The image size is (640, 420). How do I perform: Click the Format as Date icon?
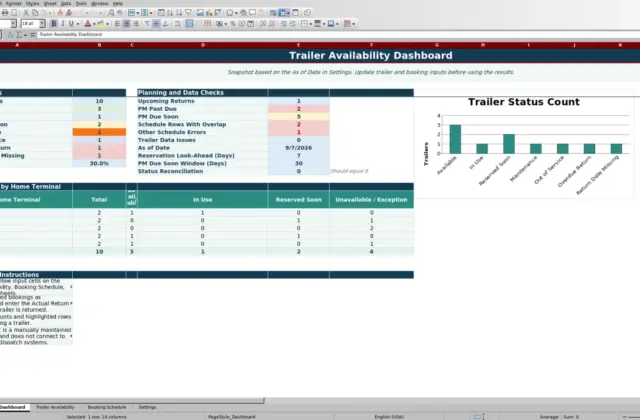click(x=251, y=24)
